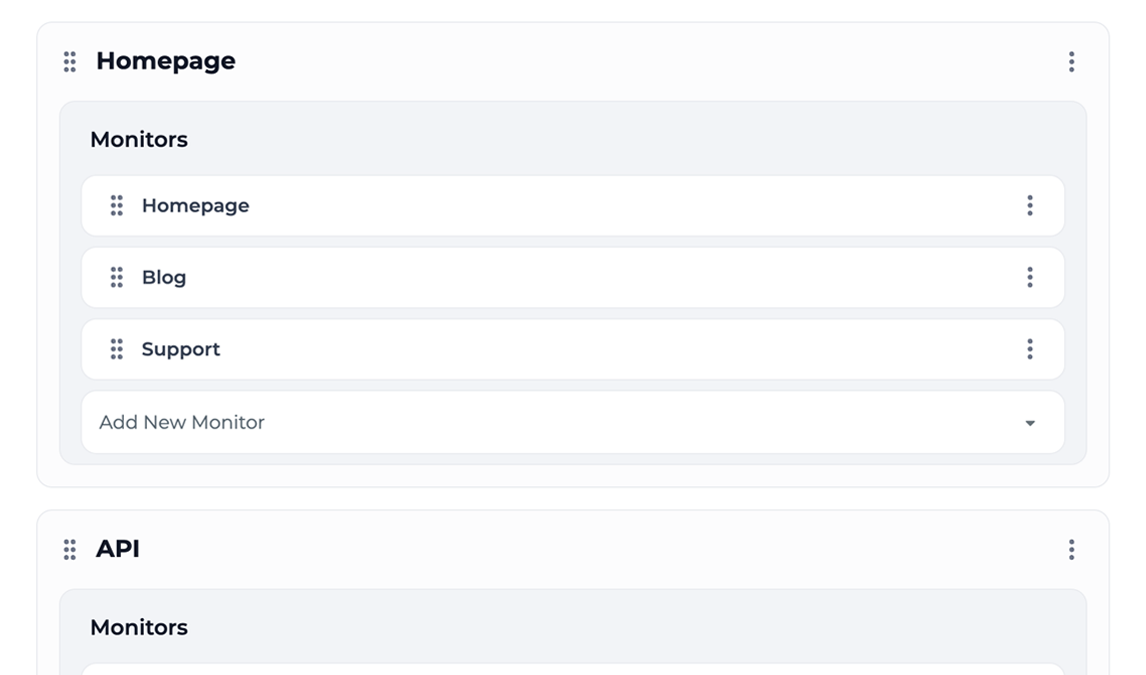Select the Blog monitor name

(164, 278)
